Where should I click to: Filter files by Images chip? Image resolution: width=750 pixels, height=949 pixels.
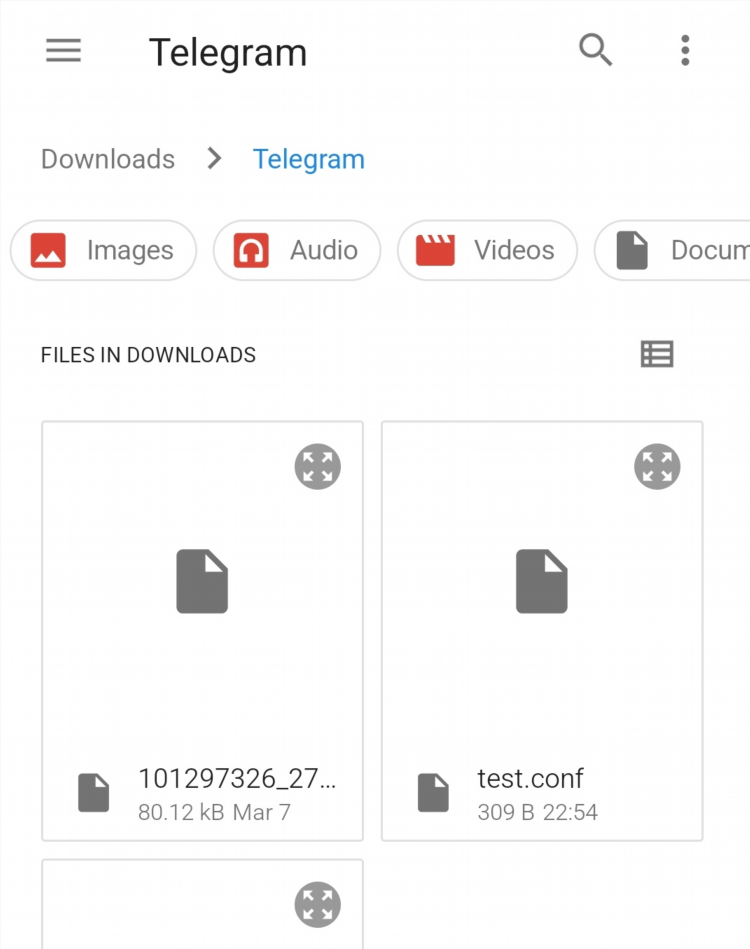pos(104,250)
